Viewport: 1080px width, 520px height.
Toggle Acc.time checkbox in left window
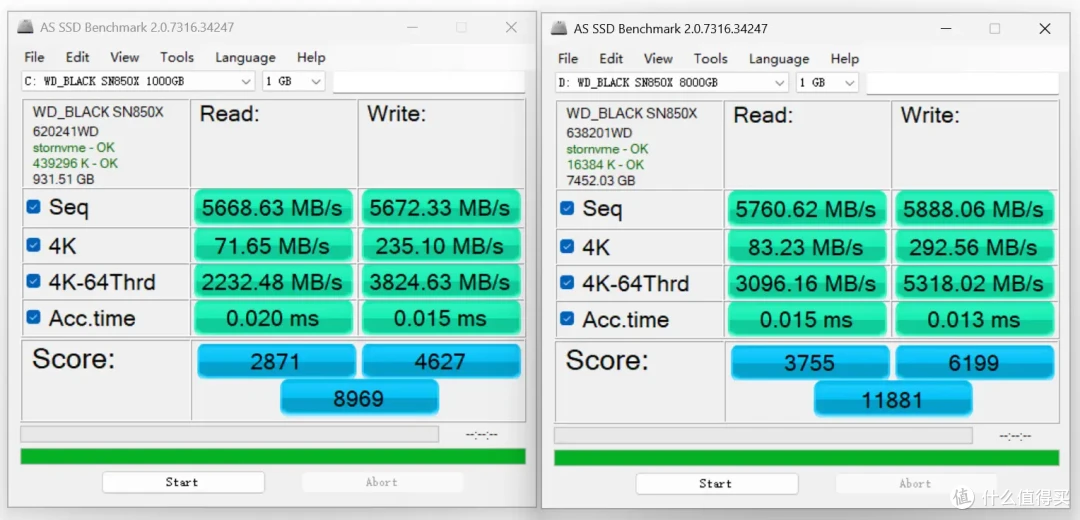tap(33, 317)
